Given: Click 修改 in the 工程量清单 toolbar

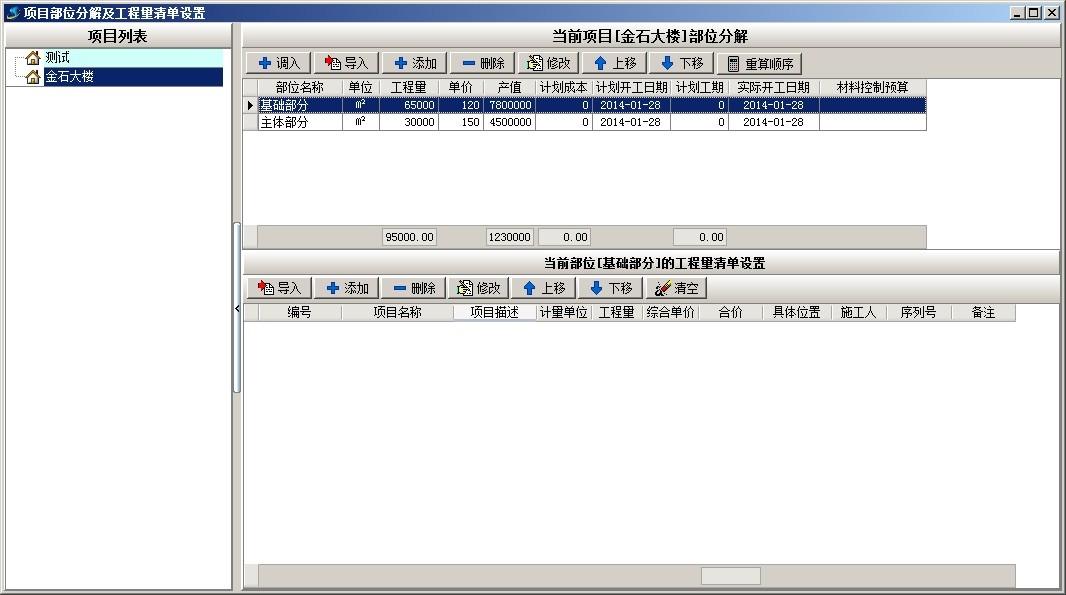Looking at the screenshot, I should pos(478,288).
